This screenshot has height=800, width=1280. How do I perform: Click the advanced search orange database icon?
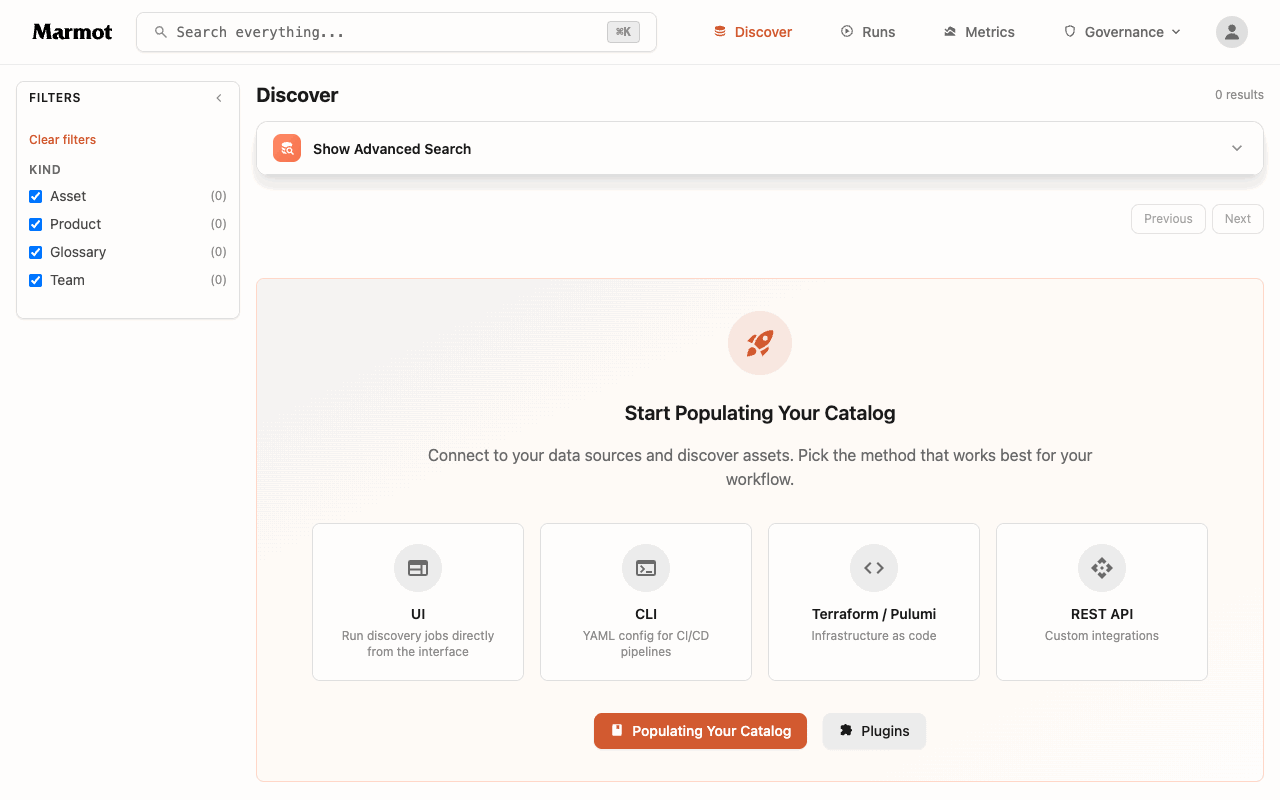tap(287, 148)
